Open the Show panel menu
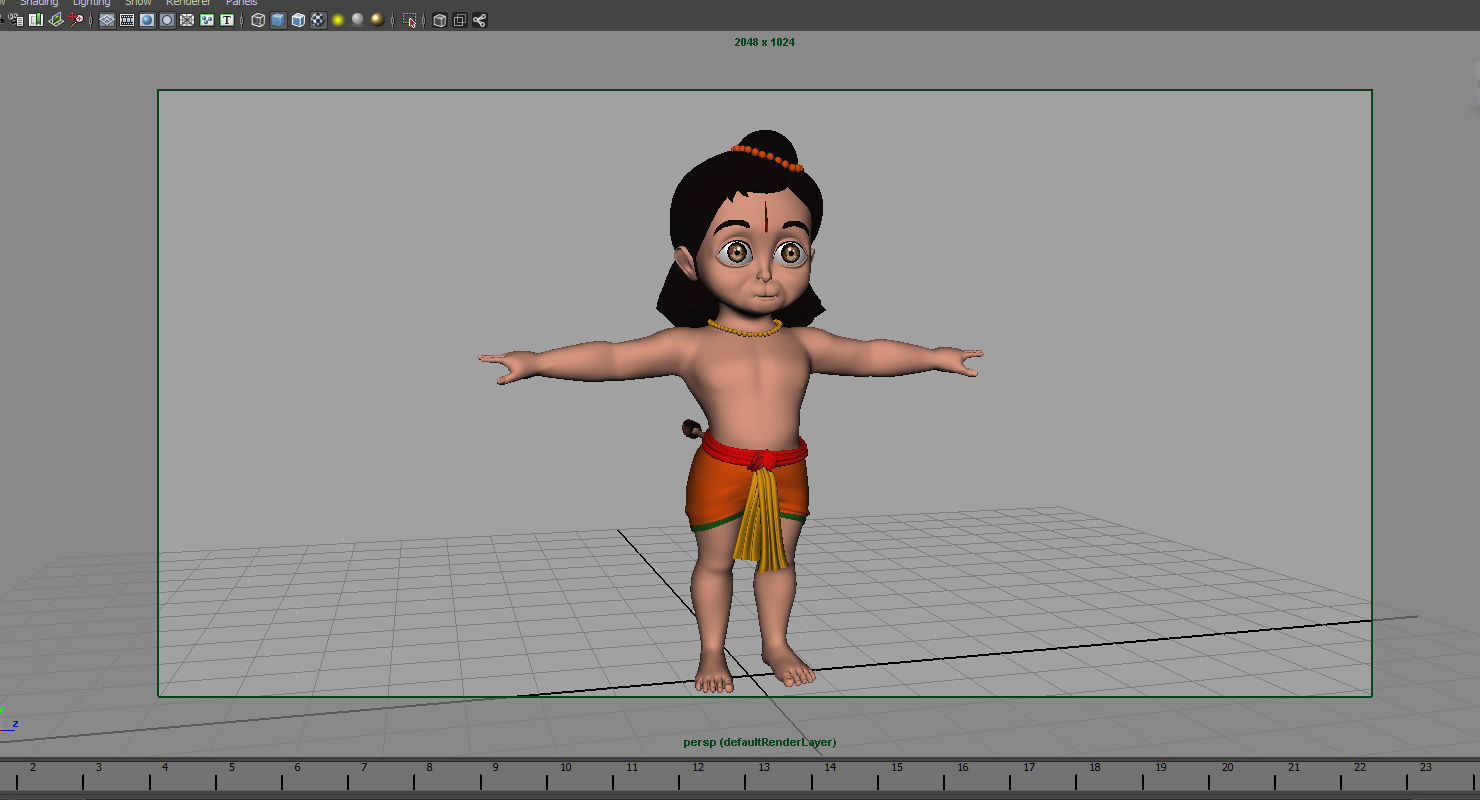Screen dimensions: 1480x800 click(x=138, y=3)
